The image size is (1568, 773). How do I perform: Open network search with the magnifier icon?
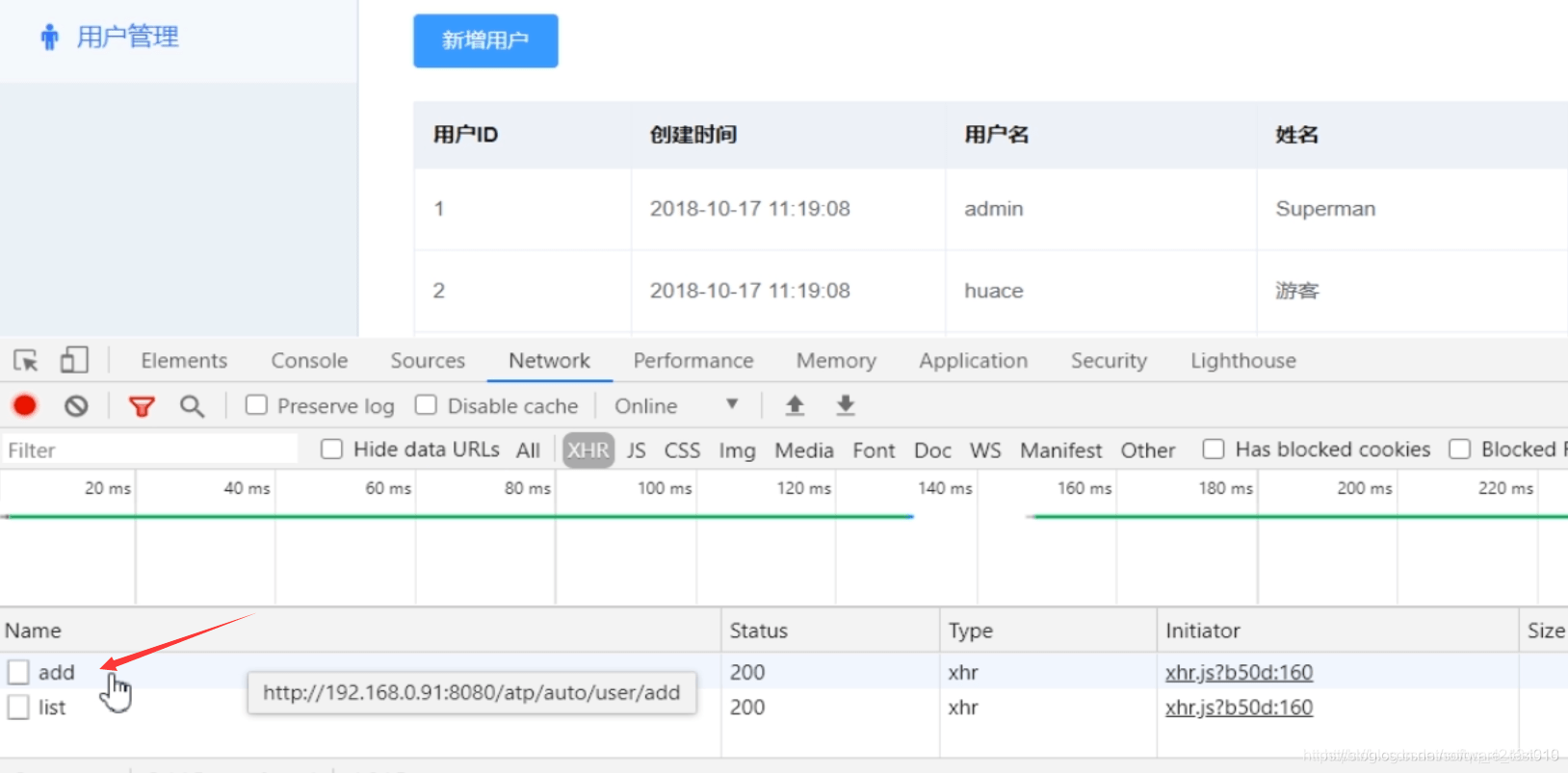(193, 406)
